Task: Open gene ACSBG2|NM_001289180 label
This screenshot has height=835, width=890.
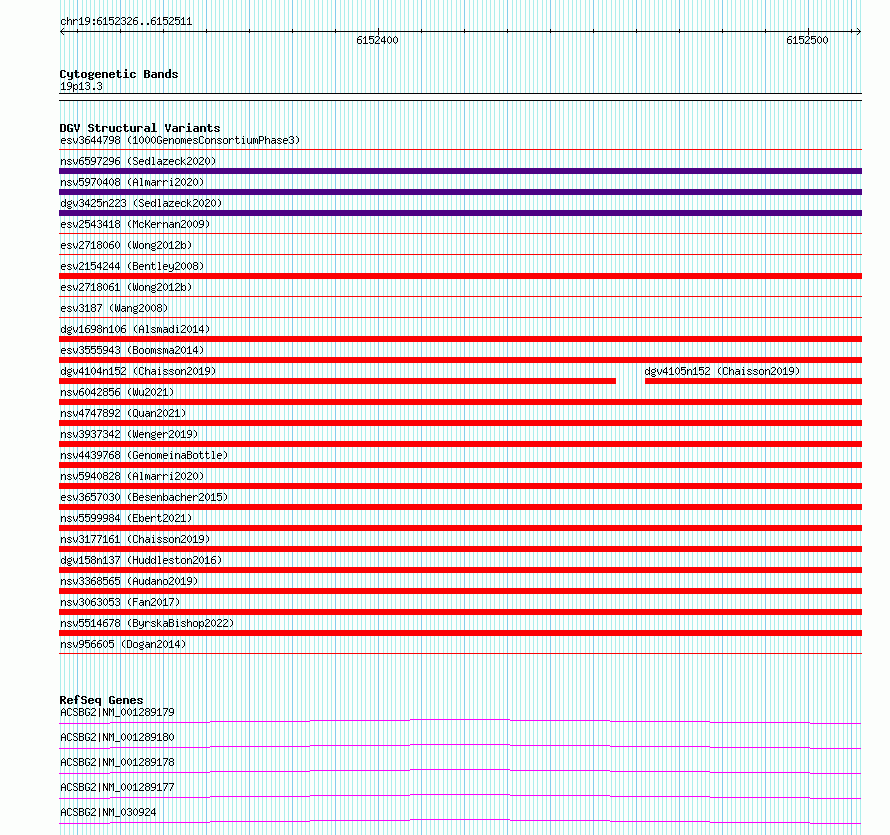Action: (x=117, y=737)
